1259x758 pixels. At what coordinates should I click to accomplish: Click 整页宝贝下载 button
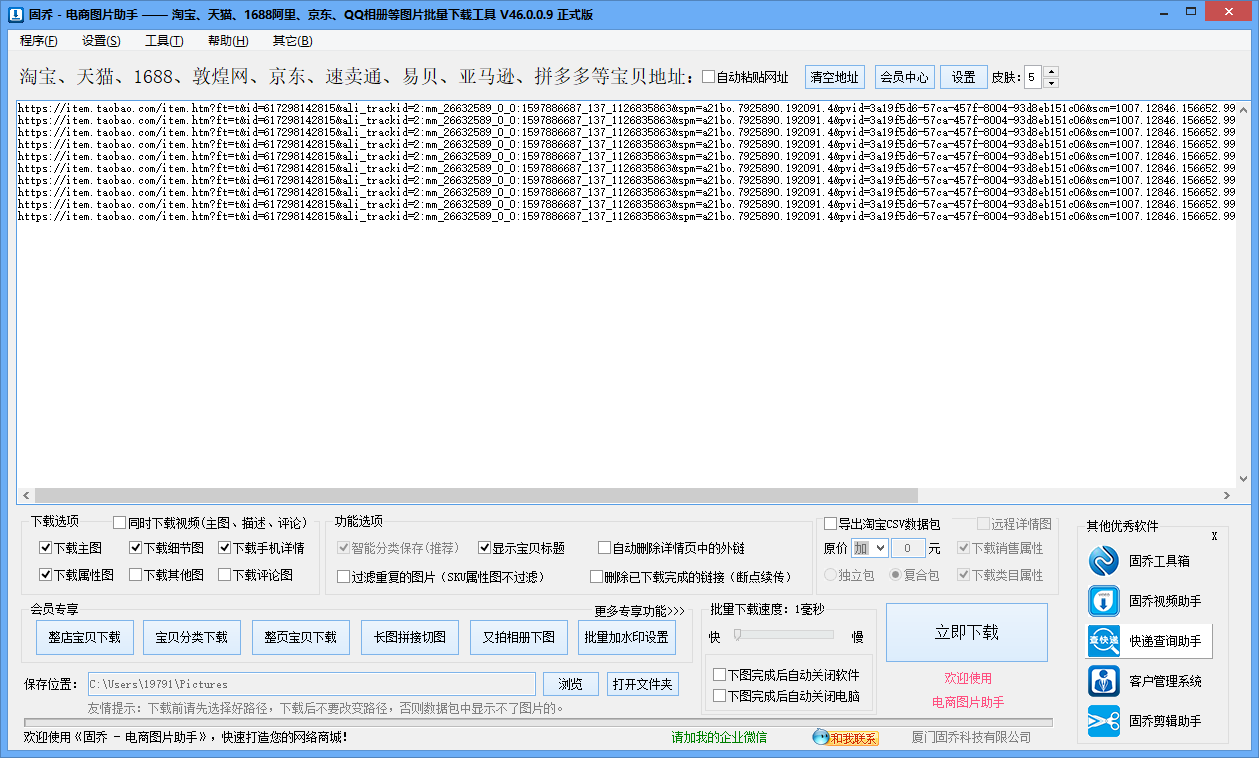click(x=301, y=637)
